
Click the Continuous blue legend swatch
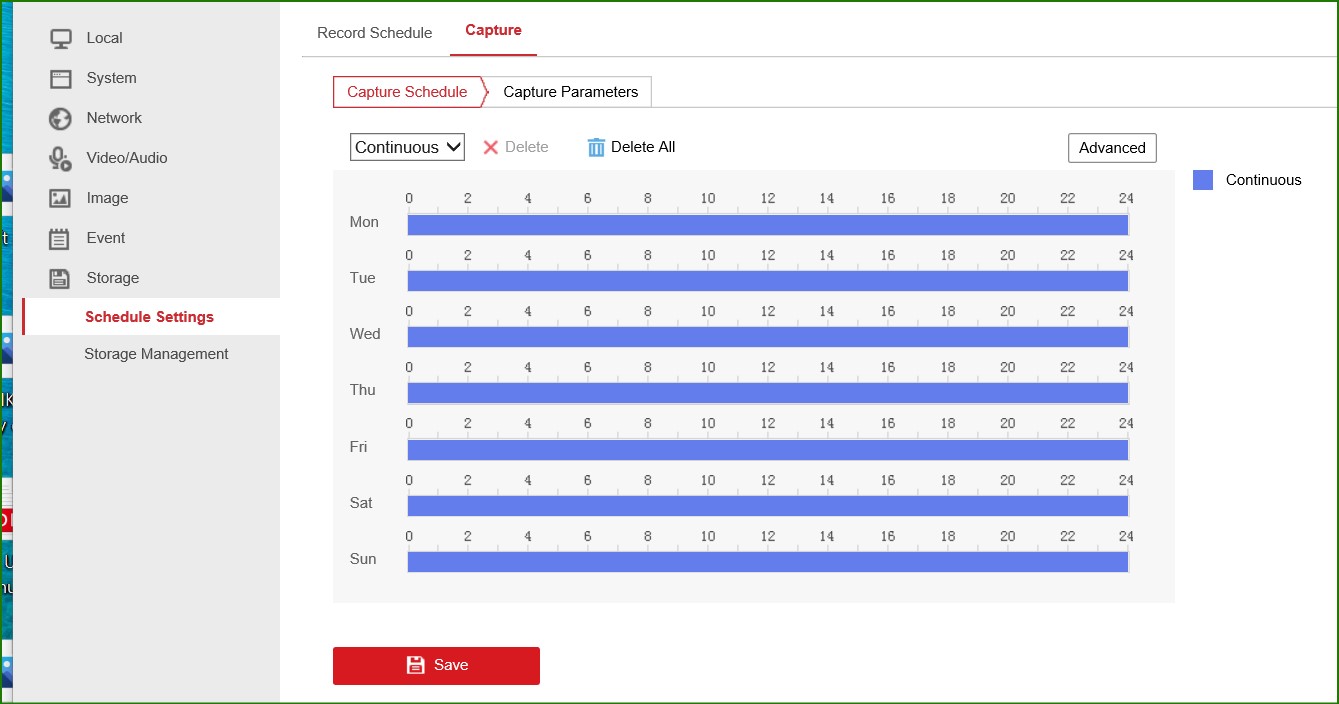(x=1203, y=180)
